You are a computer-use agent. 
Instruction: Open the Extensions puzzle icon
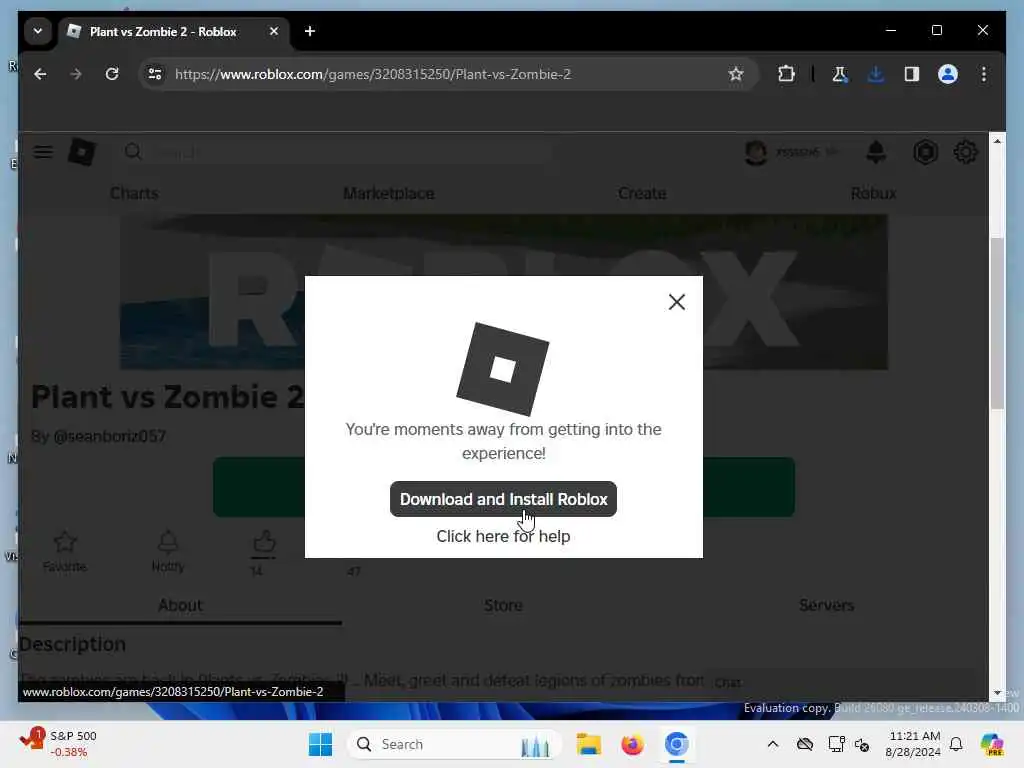click(786, 74)
